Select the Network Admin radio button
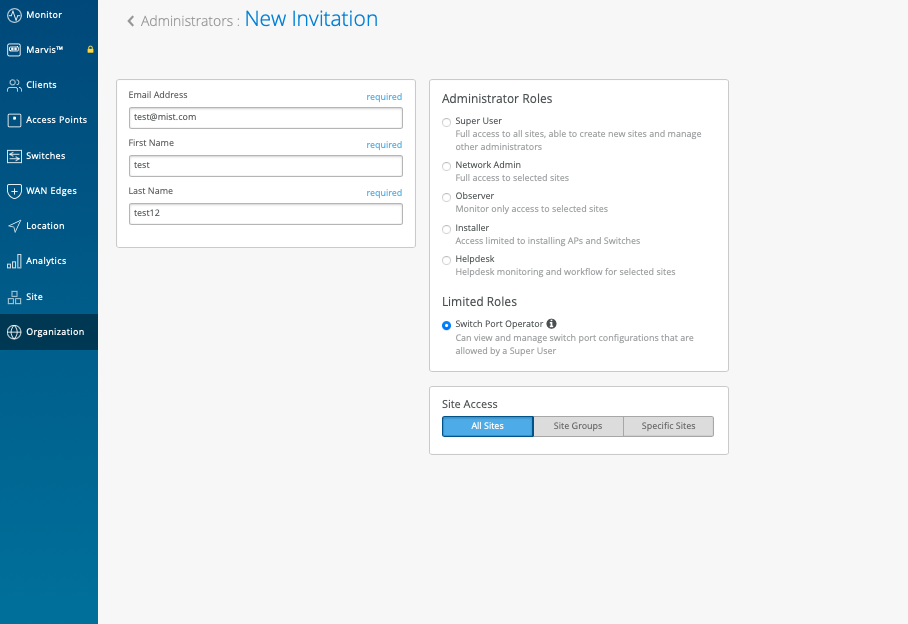The width and height of the screenshot is (908, 624). click(447, 166)
